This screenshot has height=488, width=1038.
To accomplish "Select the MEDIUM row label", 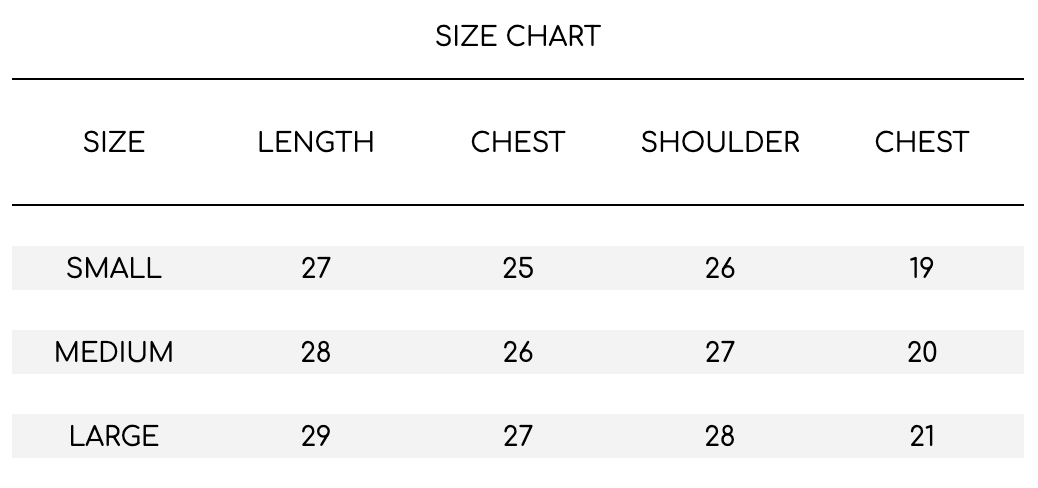I will coord(114,352).
